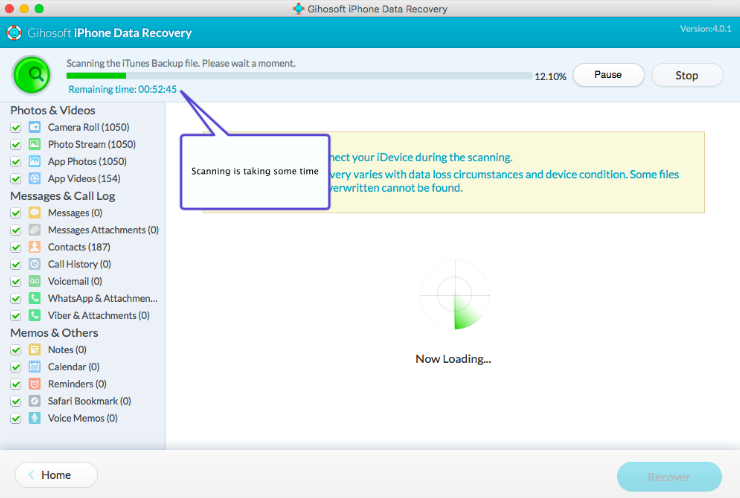740x498 pixels.
Task: Click the Version:4.0.1 label
Action: pos(706,29)
